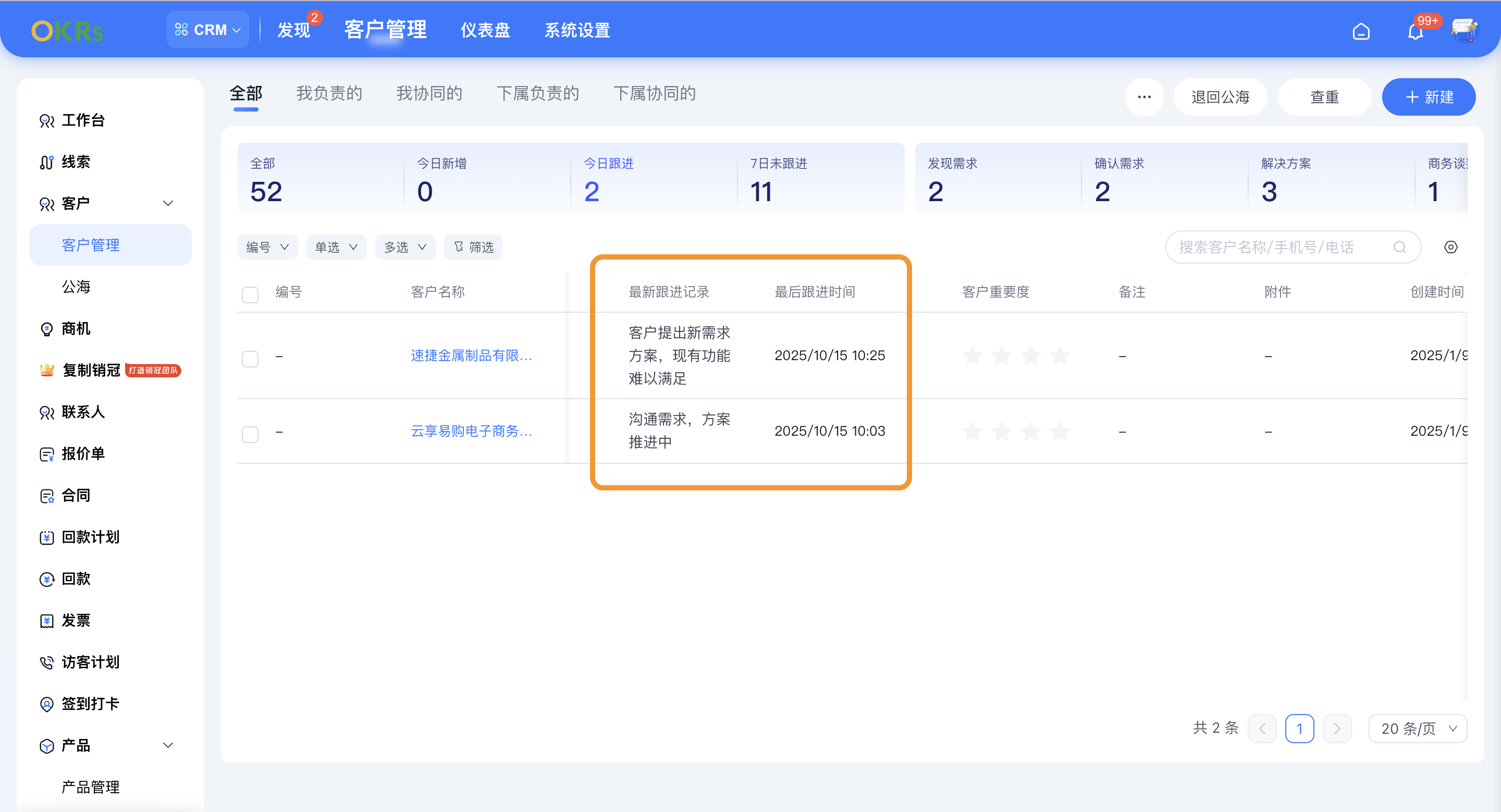Select 线索 in the sidebar
The image size is (1501, 812).
click(x=76, y=162)
